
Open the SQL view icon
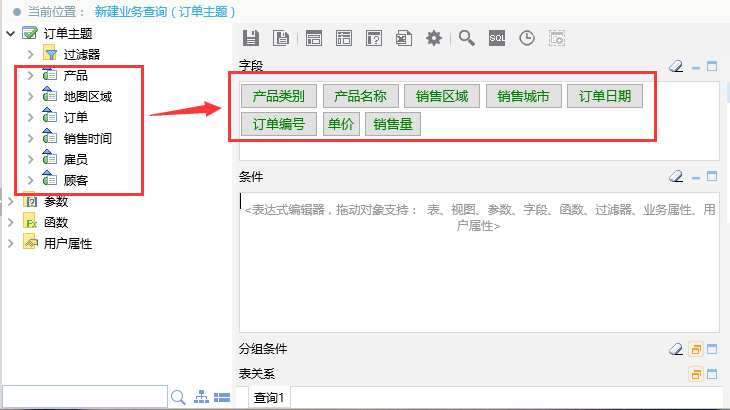[497, 38]
